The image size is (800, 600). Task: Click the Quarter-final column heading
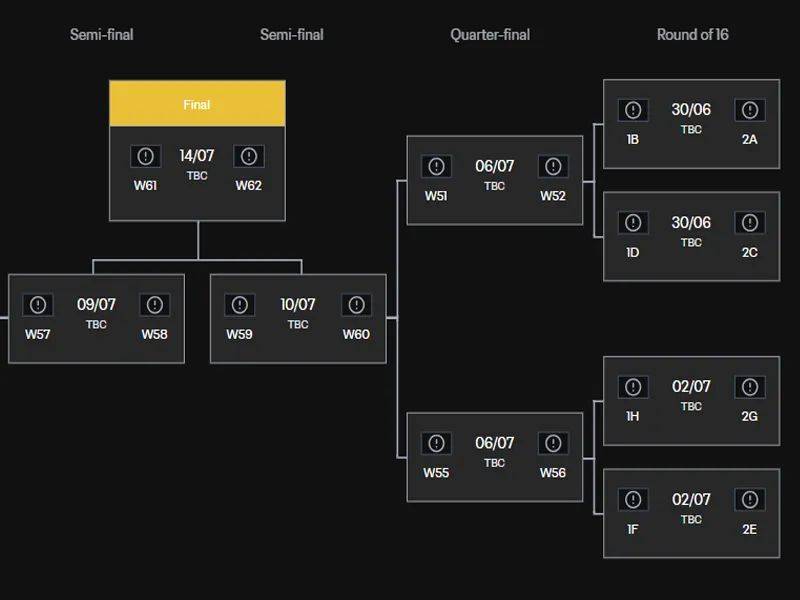[490, 35]
